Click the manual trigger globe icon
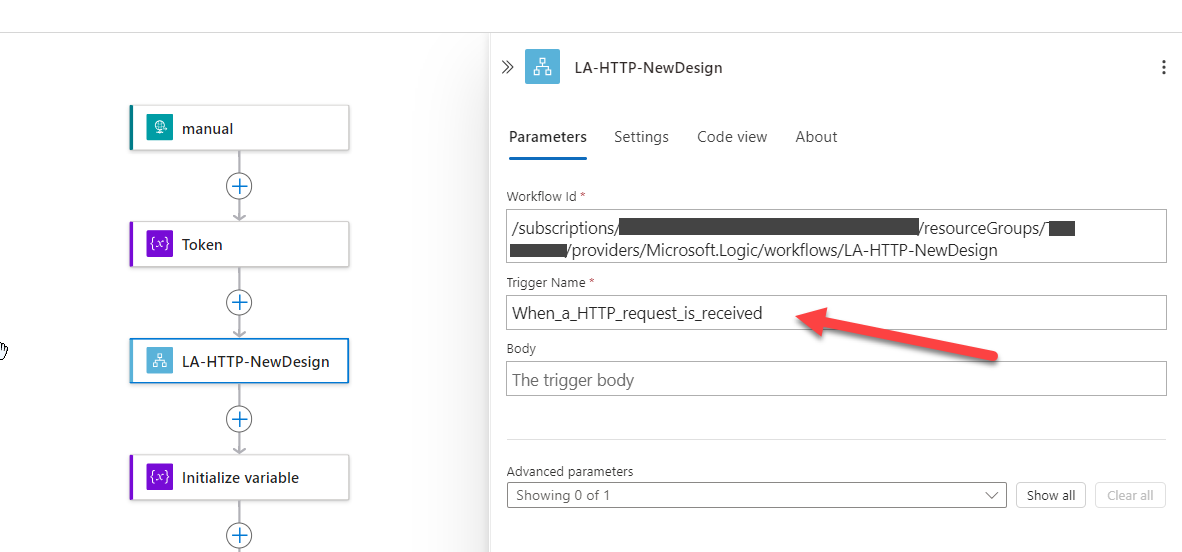The image size is (1182, 552). click(x=160, y=127)
